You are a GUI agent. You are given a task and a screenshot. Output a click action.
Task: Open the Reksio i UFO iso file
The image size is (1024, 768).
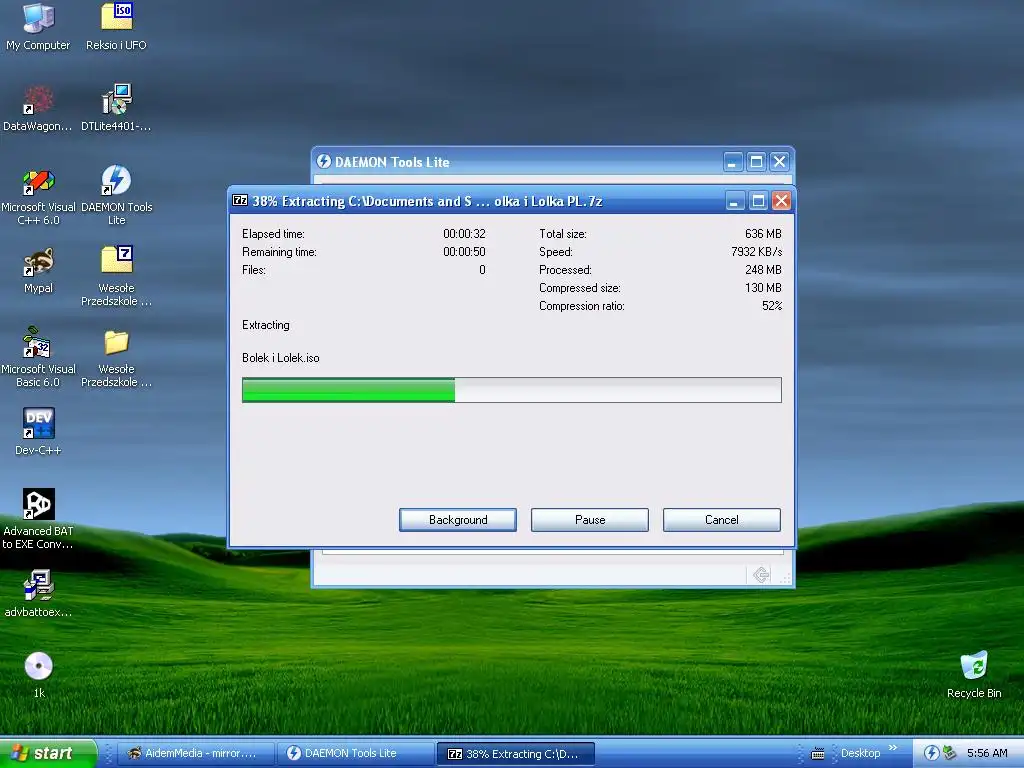tap(116, 26)
